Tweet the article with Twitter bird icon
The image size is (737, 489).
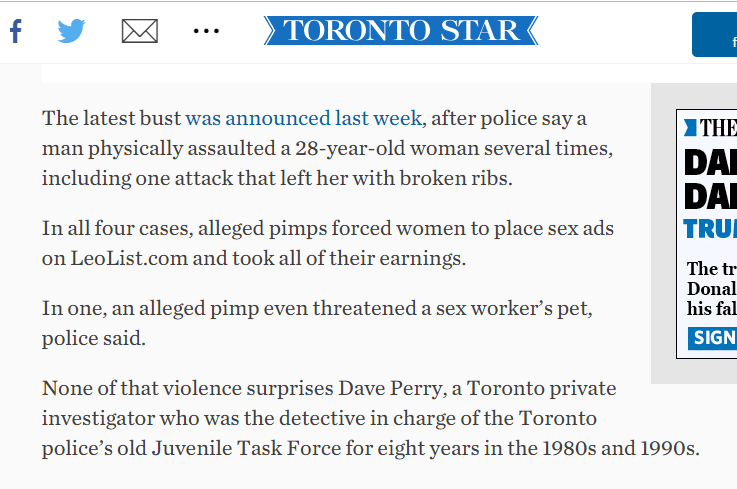[71, 31]
